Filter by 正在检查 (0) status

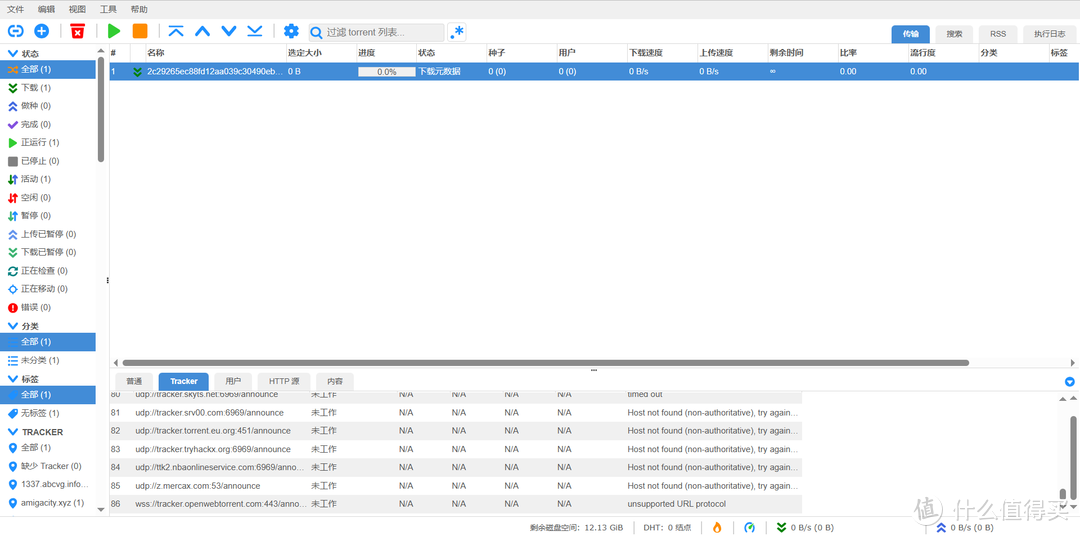(48, 271)
